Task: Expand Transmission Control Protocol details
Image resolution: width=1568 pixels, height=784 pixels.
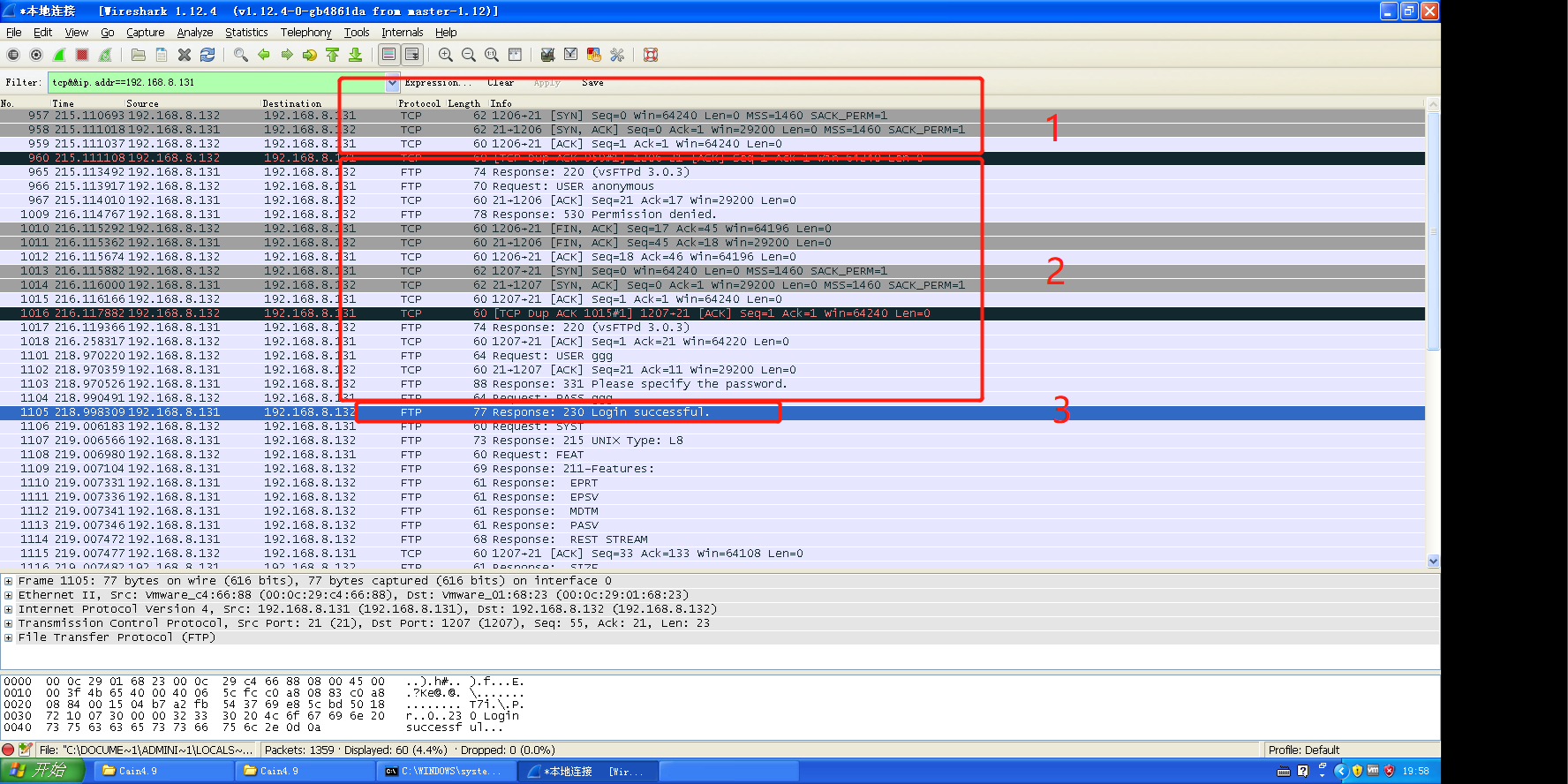Action: coord(8,623)
